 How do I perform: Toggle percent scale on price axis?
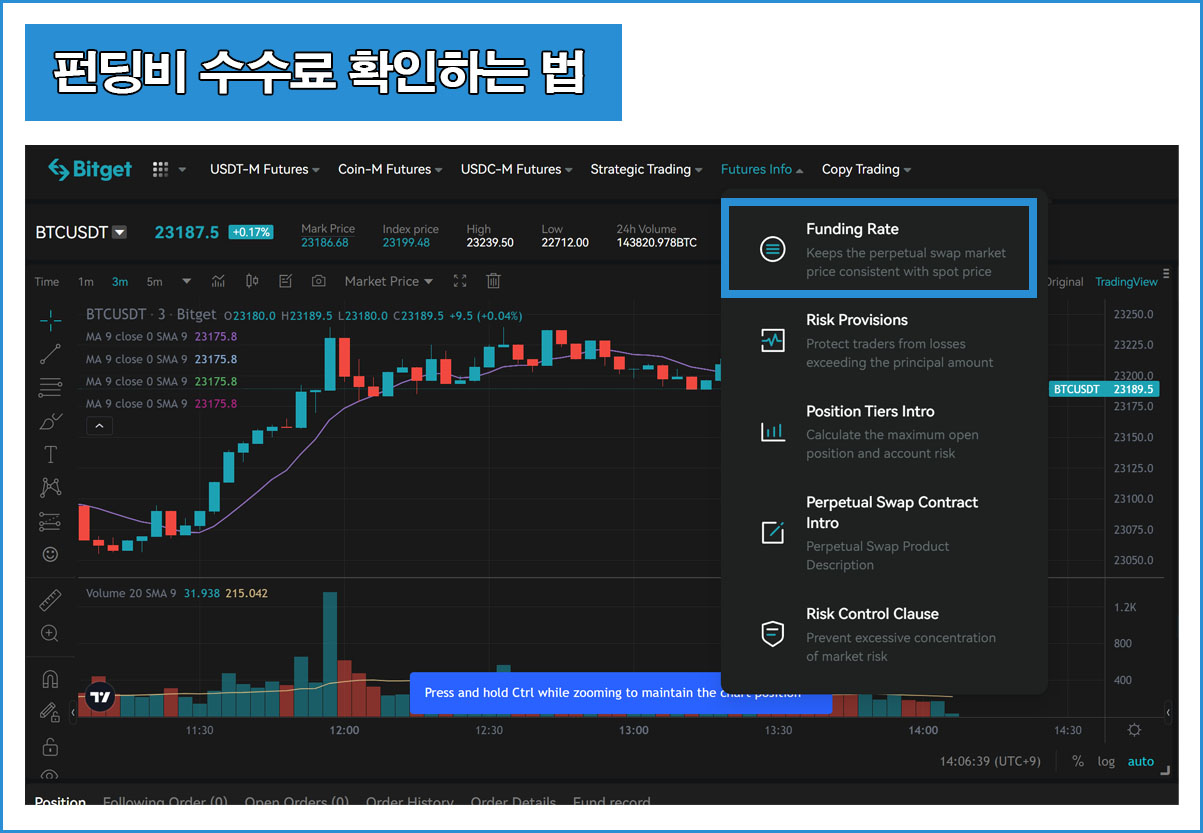point(1078,761)
